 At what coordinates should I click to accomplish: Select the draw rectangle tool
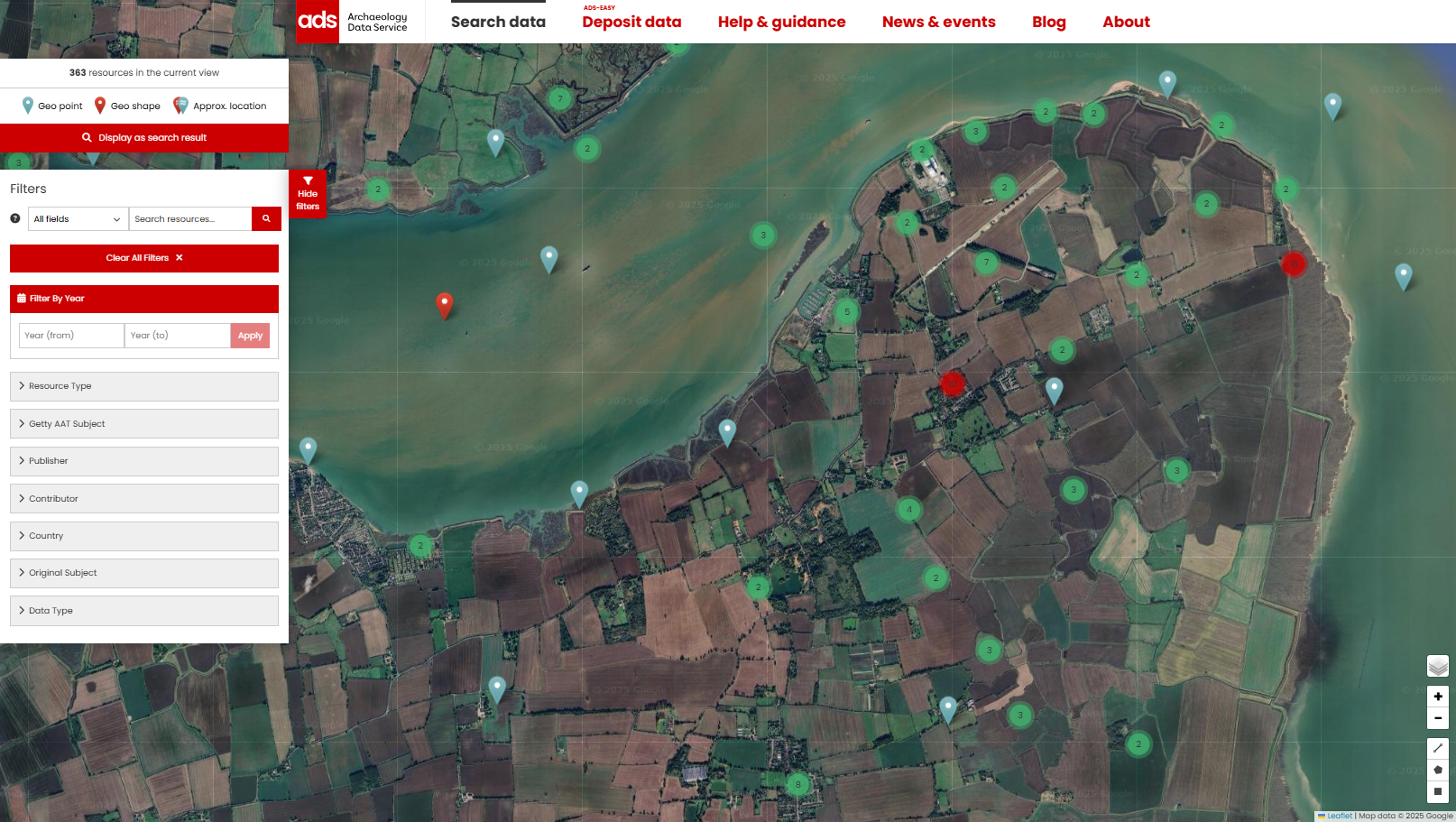pos(1437,791)
